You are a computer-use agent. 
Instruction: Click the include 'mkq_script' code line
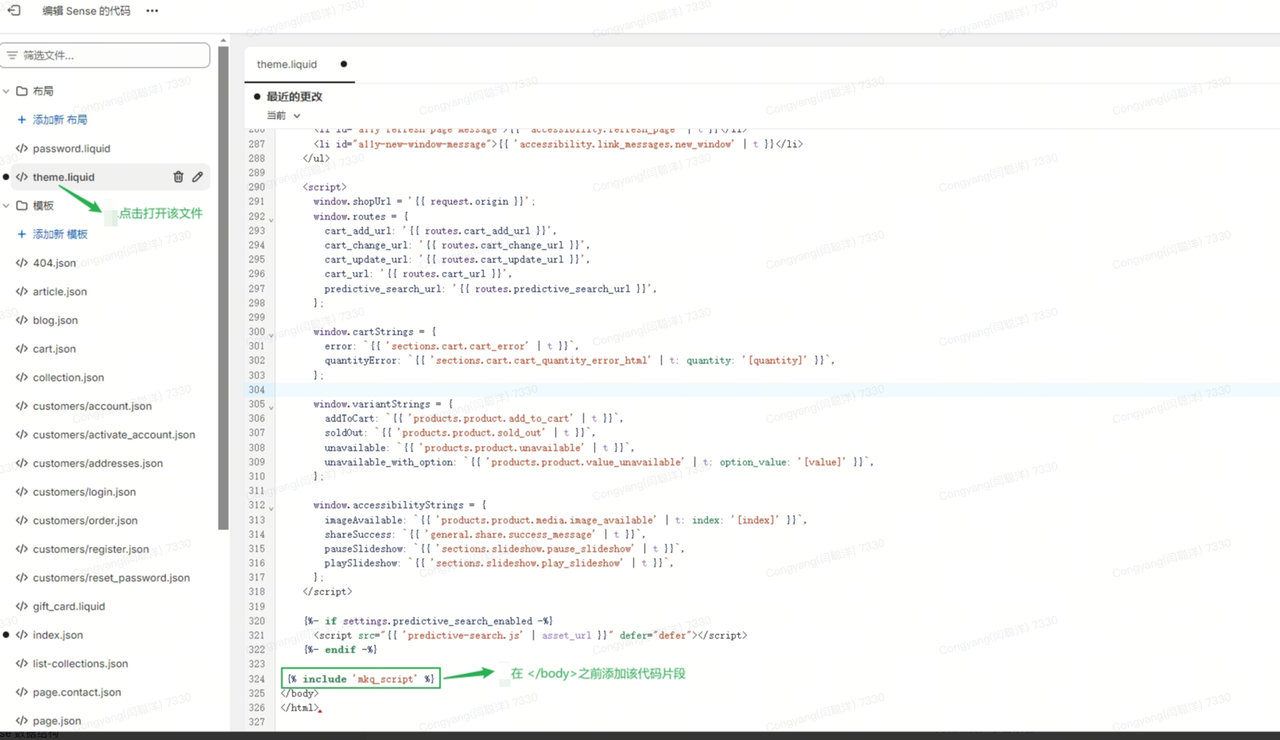coord(360,679)
